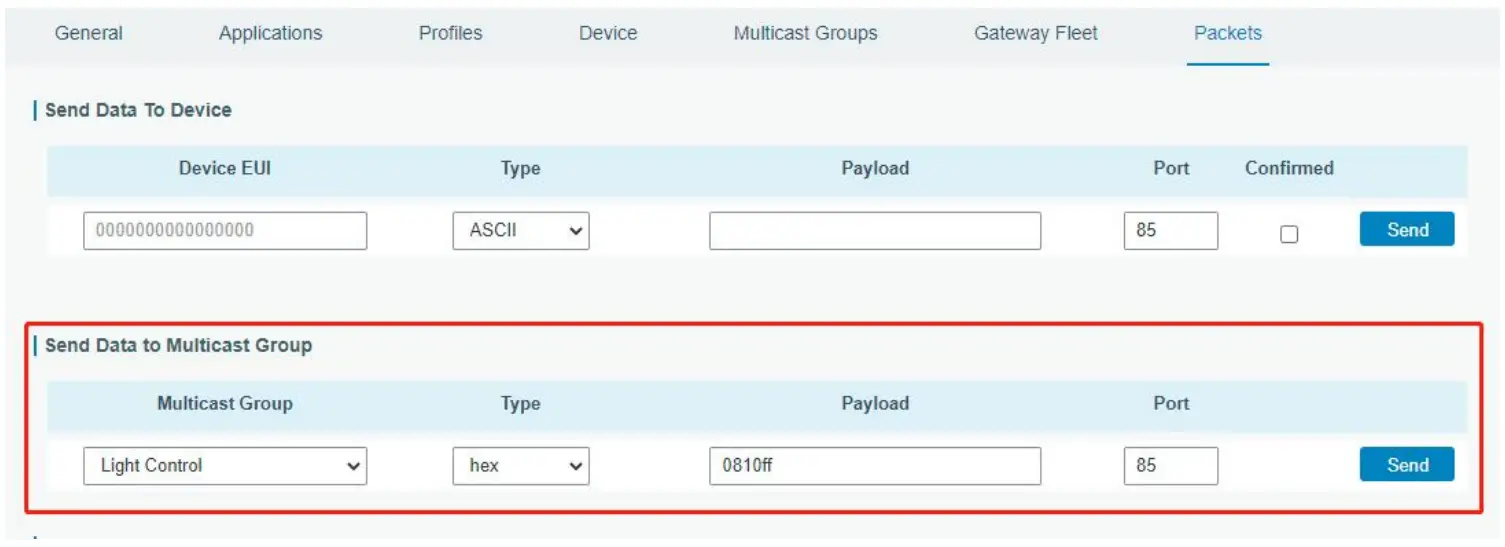The width and height of the screenshot is (1505, 547).
Task: Focus the Device EUI input field
Action: click(x=225, y=230)
